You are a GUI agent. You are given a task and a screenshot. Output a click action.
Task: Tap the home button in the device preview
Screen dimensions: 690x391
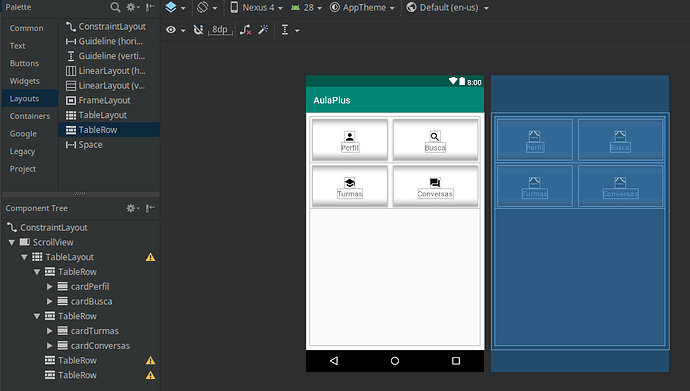(395, 361)
